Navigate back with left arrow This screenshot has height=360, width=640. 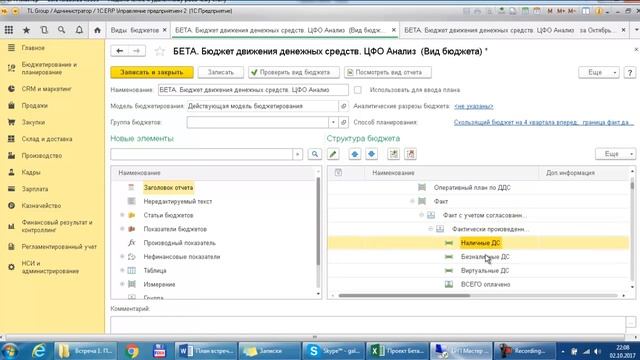click(120, 51)
